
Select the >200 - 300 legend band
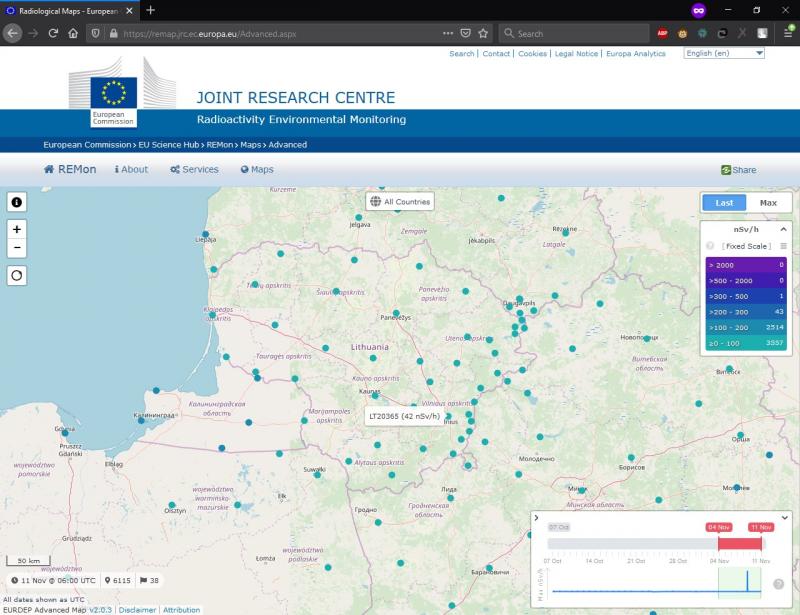(x=746, y=312)
